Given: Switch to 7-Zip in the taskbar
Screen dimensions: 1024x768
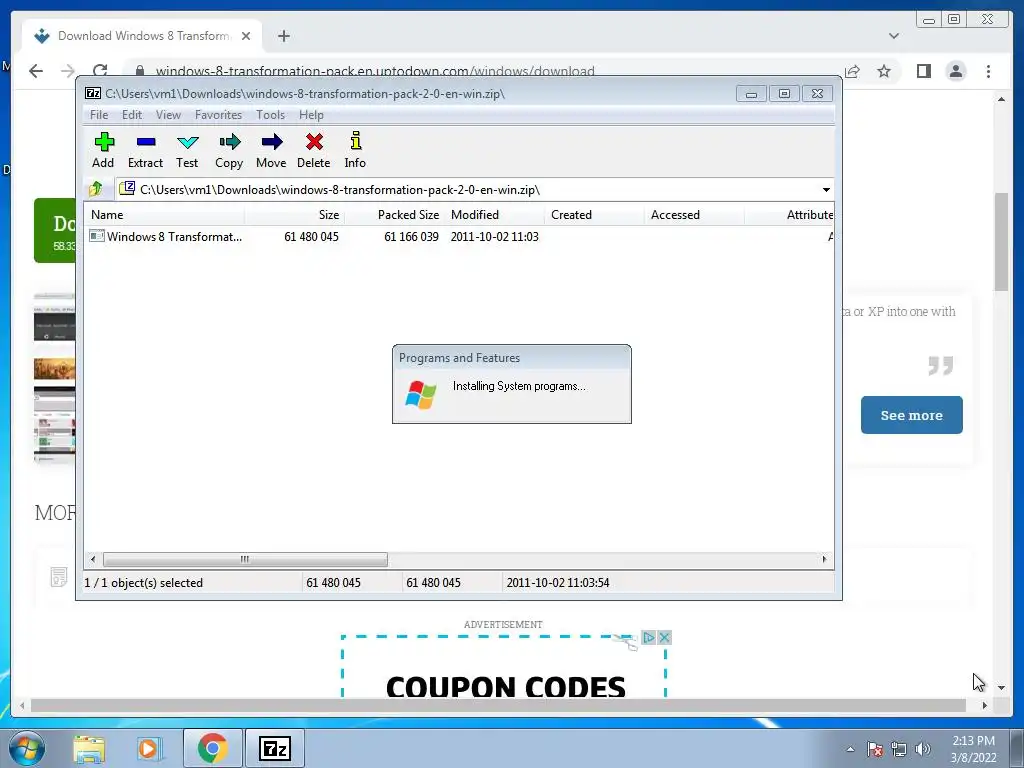Looking at the screenshot, I should point(275,748).
